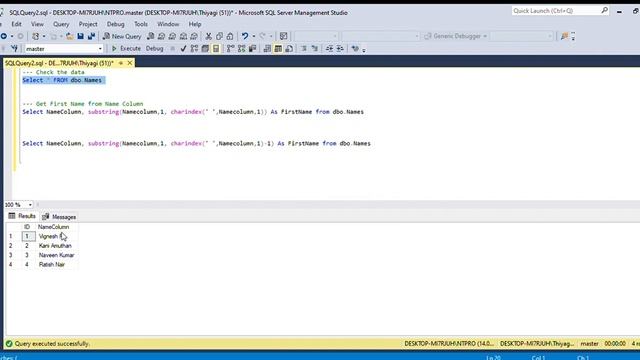The width and height of the screenshot is (640, 360).
Task: Click the Save All icon
Action: pyautogui.click(x=91, y=36)
